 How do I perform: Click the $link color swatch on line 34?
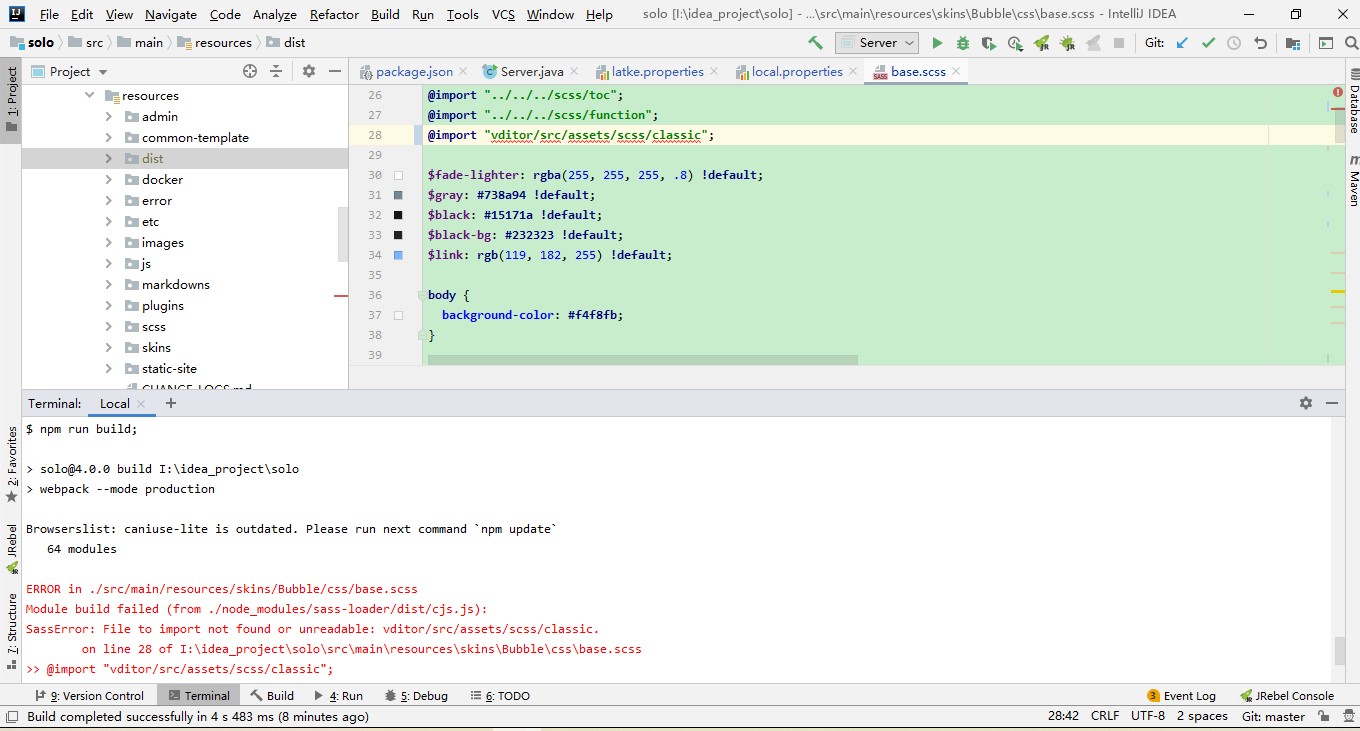pyautogui.click(x=398, y=255)
